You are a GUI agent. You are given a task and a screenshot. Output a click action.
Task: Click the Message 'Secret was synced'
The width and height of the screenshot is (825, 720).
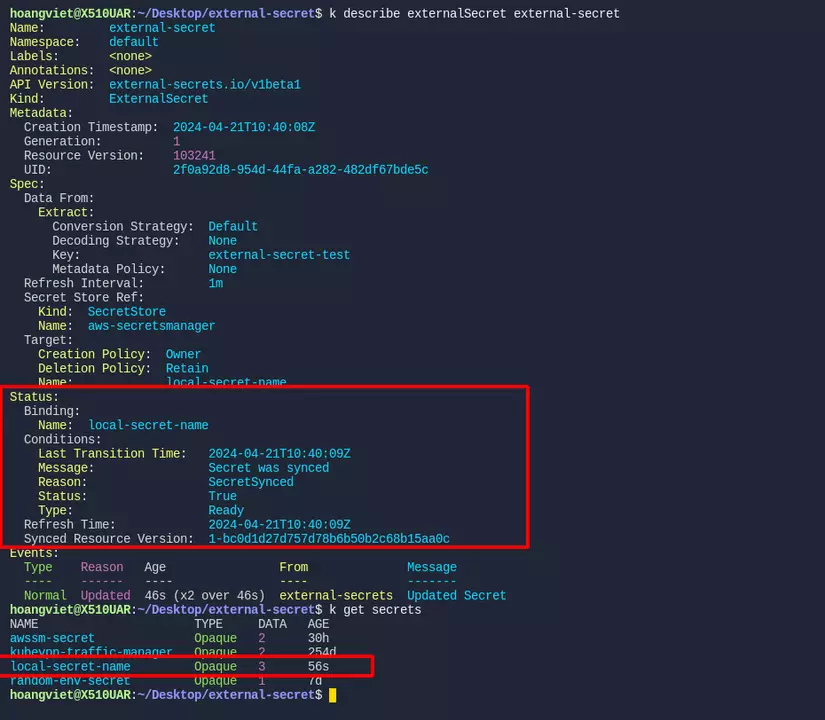pyautogui.click(x=269, y=468)
